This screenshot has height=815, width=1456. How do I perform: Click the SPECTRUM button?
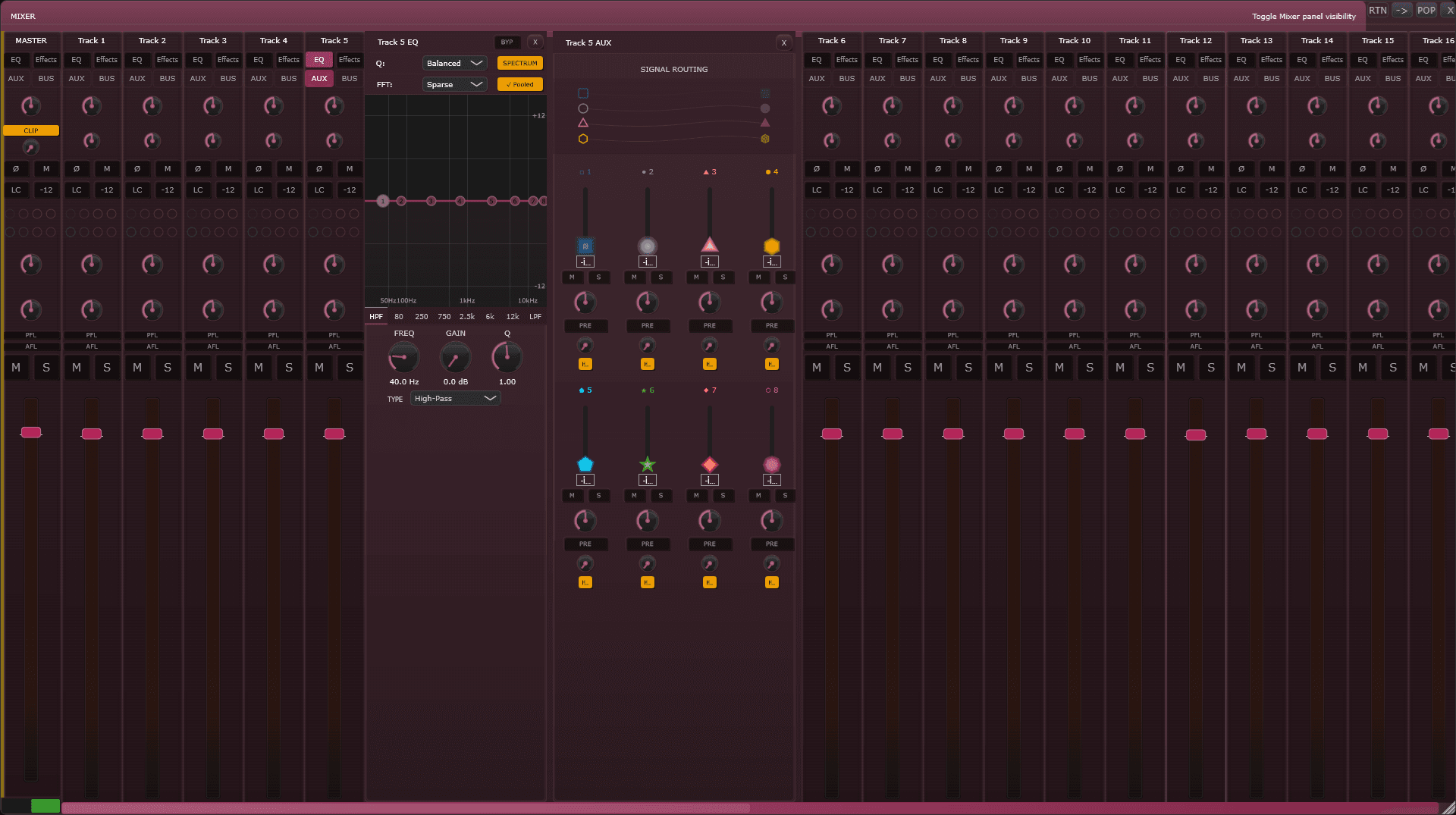pyautogui.click(x=519, y=63)
